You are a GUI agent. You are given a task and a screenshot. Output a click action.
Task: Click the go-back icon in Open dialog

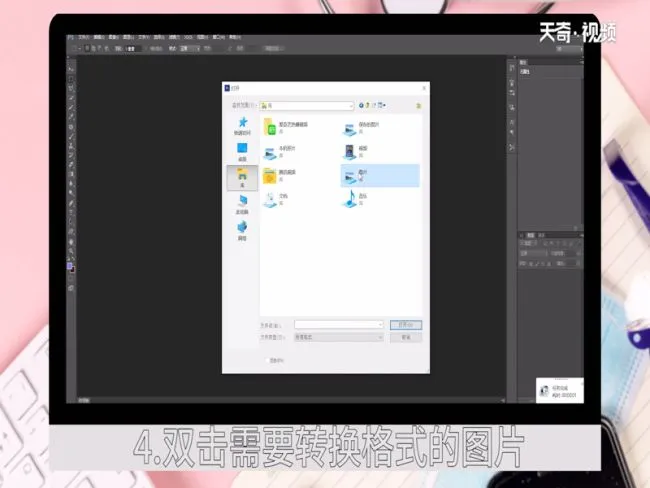point(361,105)
